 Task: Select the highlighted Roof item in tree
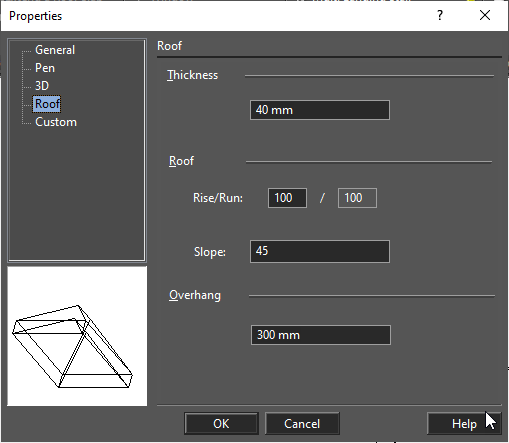[47, 104]
